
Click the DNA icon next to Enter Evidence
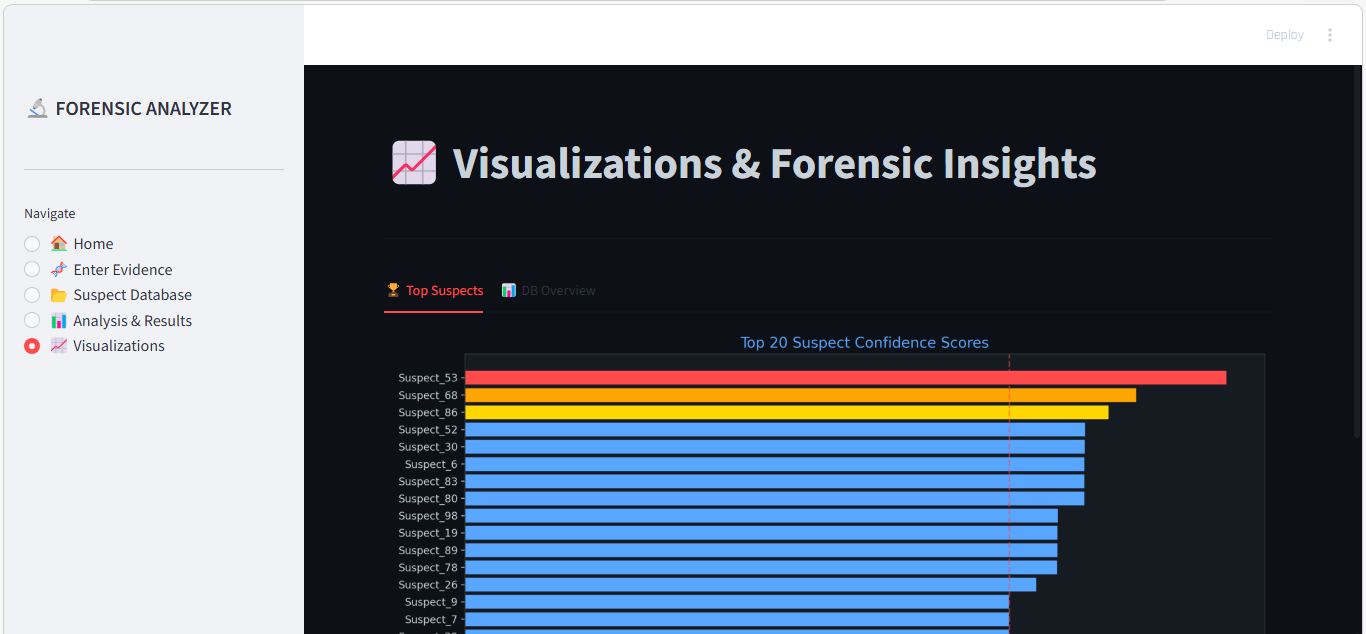[59, 270]
